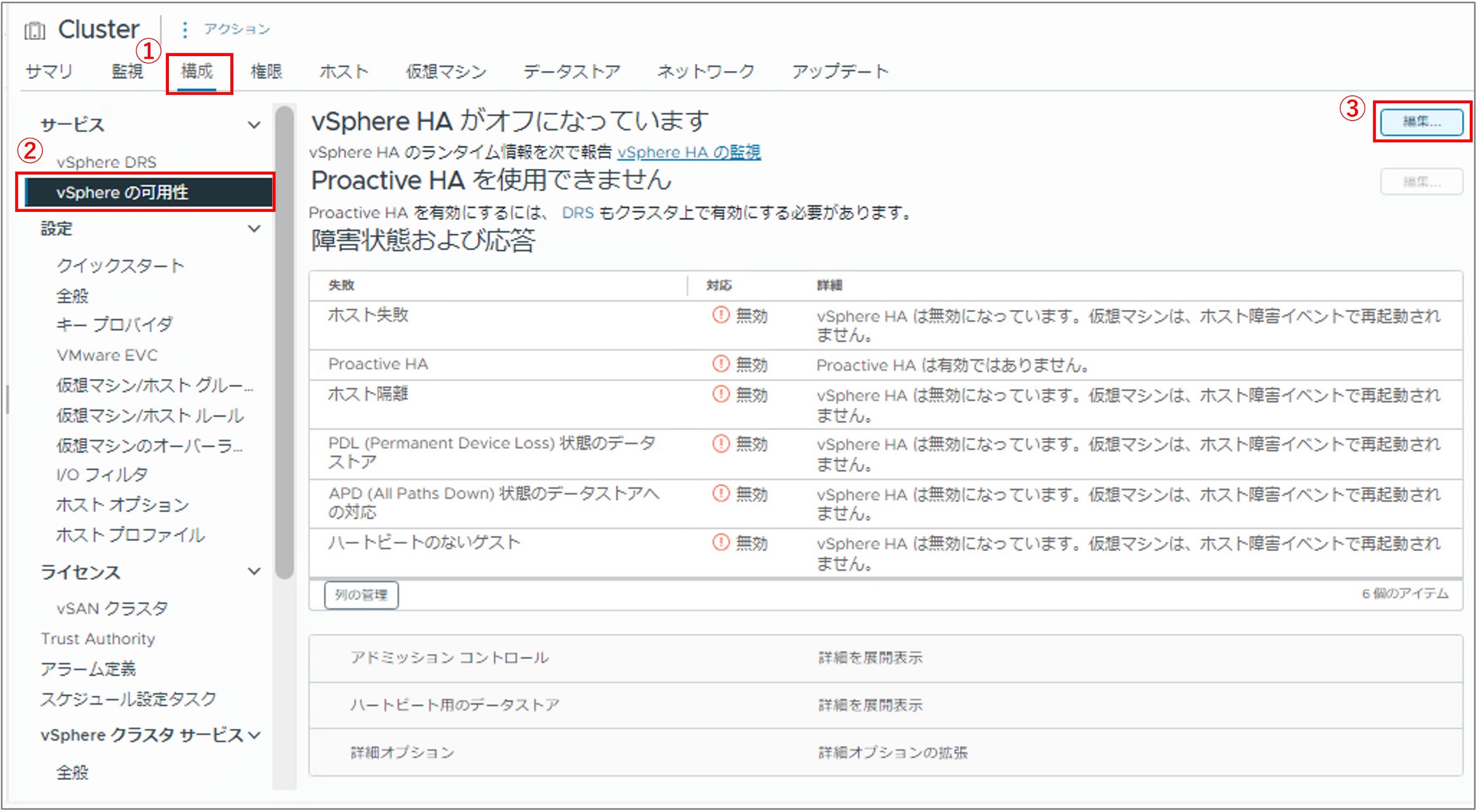Expand the アドミッション コントロール row
The width and height of the screenshot is (1476, 812).
[886, 658]
